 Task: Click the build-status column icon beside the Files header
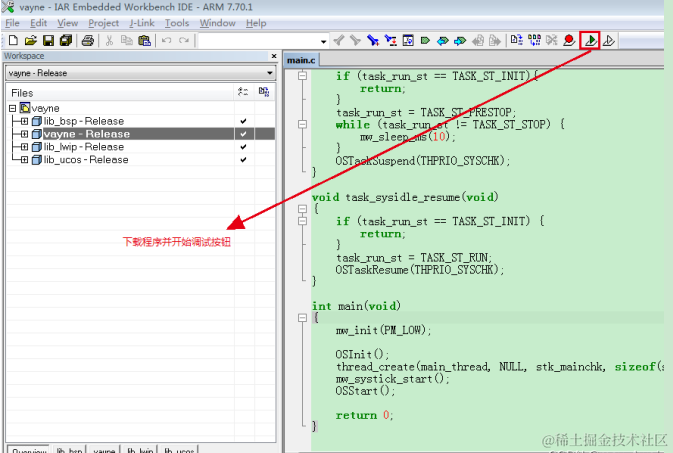243,91
